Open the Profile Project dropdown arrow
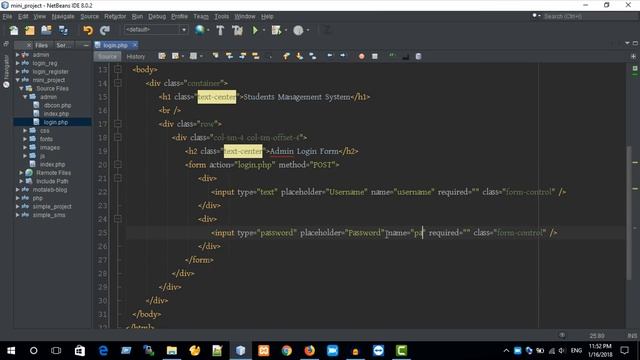Image resolution: width=640 pixels, height=360 pixels. [308, 30]
